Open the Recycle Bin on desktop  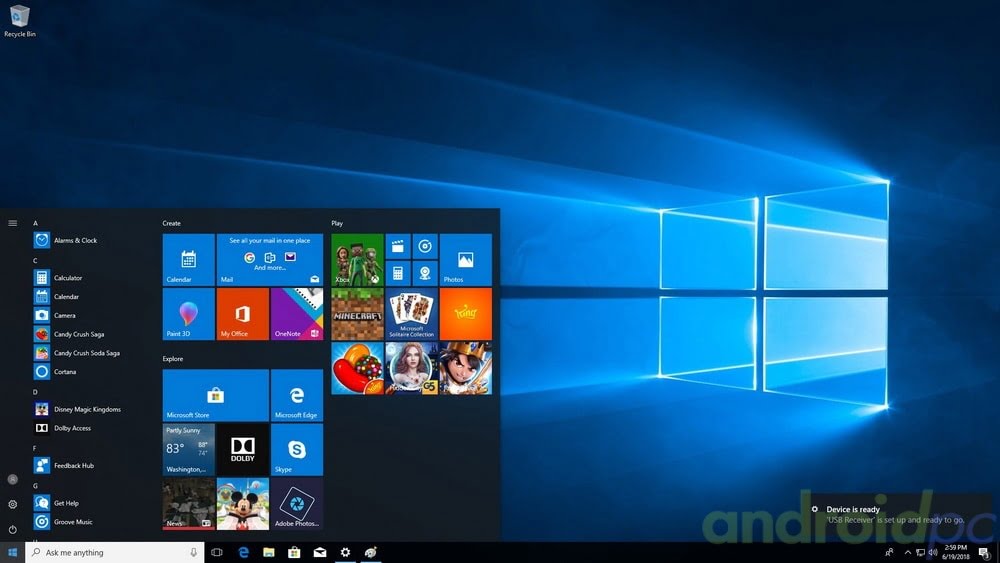pos(20,20)
